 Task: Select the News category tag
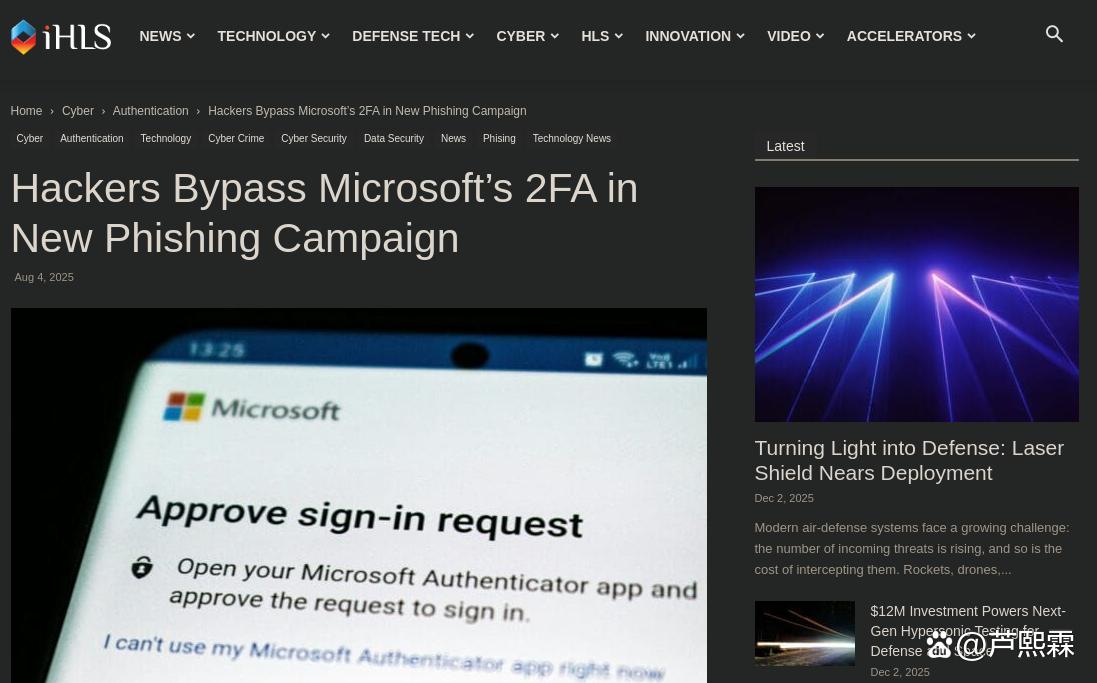(x=453, y=139)
